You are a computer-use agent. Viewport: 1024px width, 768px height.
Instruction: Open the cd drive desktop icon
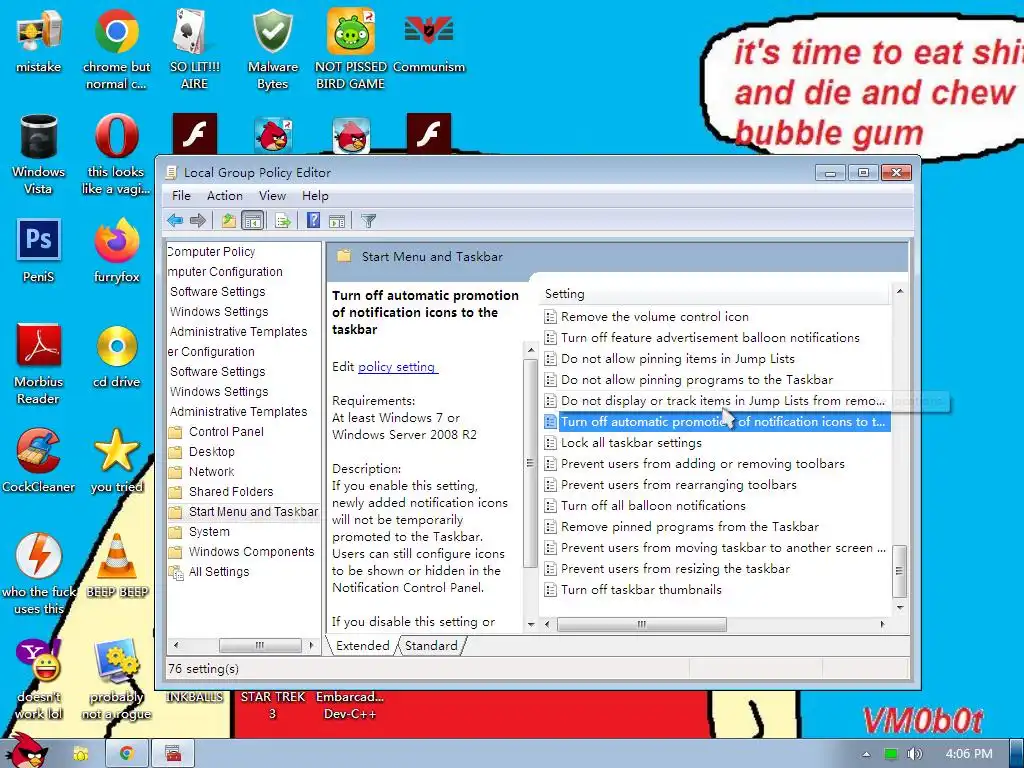(x=116, y=357)
